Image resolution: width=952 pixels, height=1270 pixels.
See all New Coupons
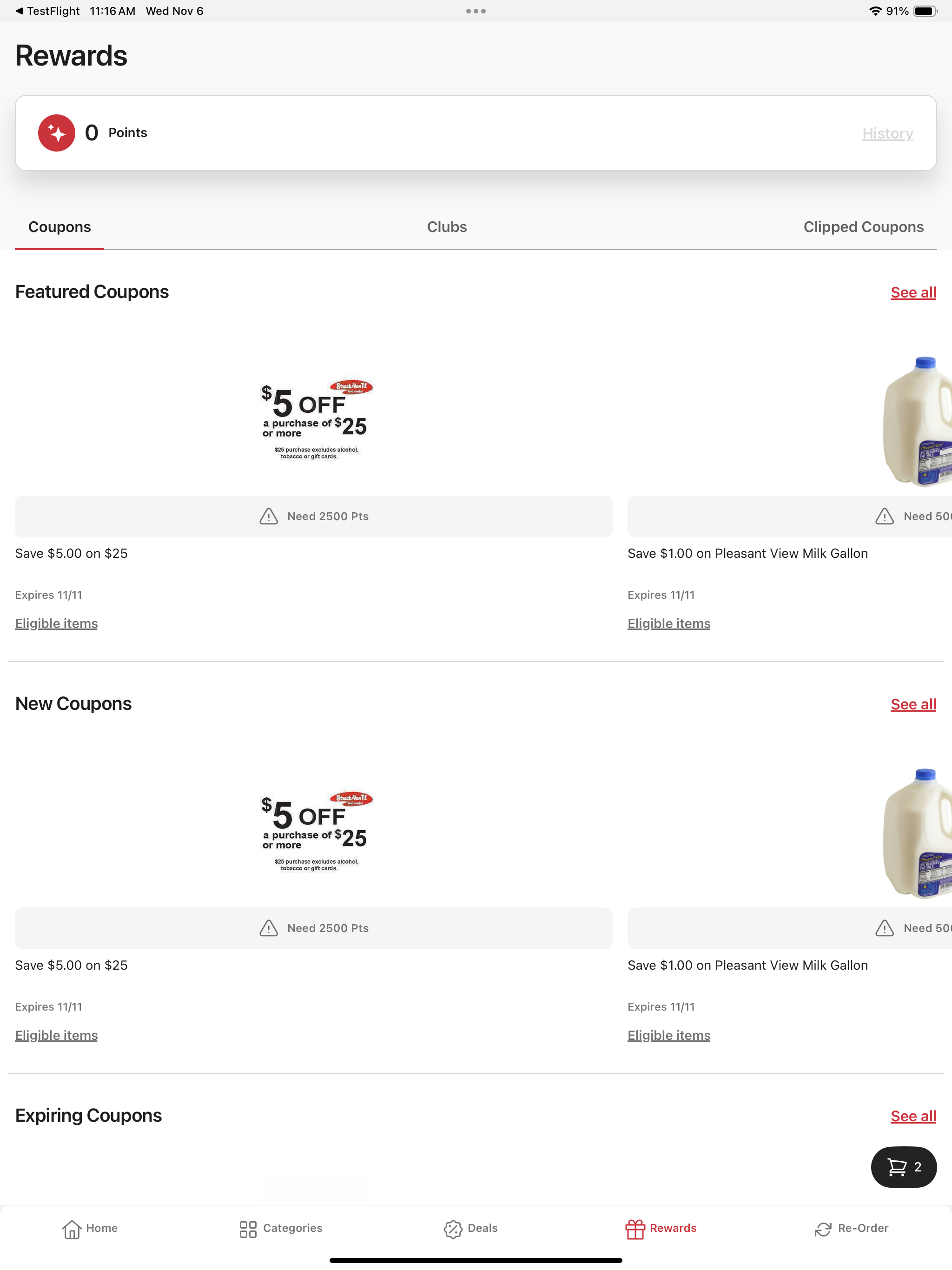(x=913, y=704)
